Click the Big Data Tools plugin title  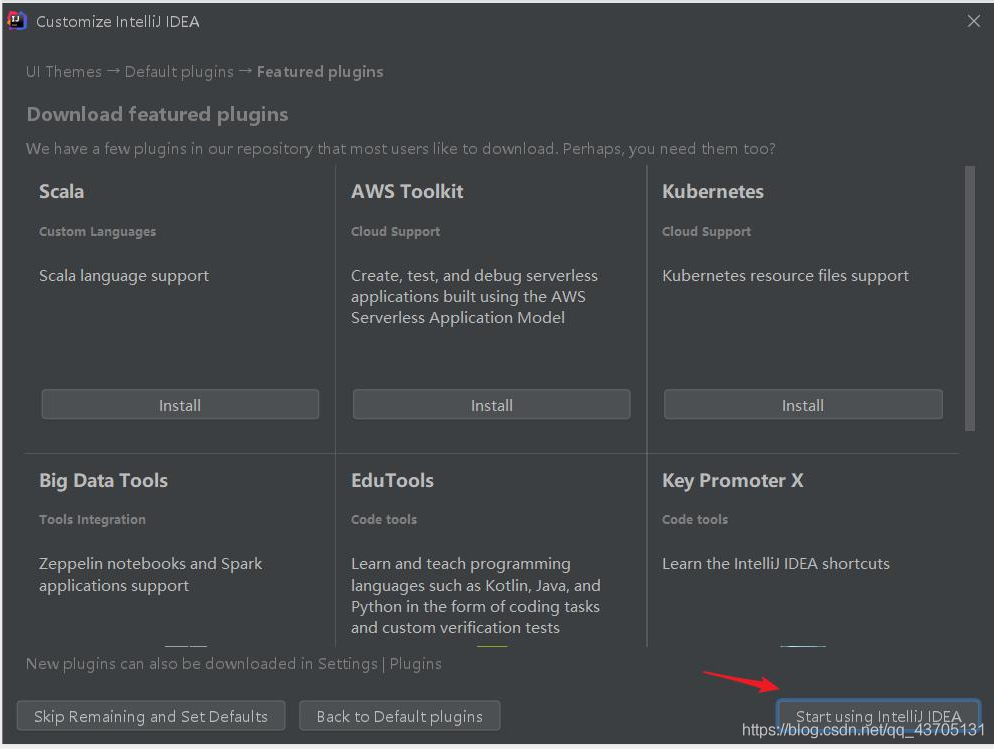[x=103, y=480]
